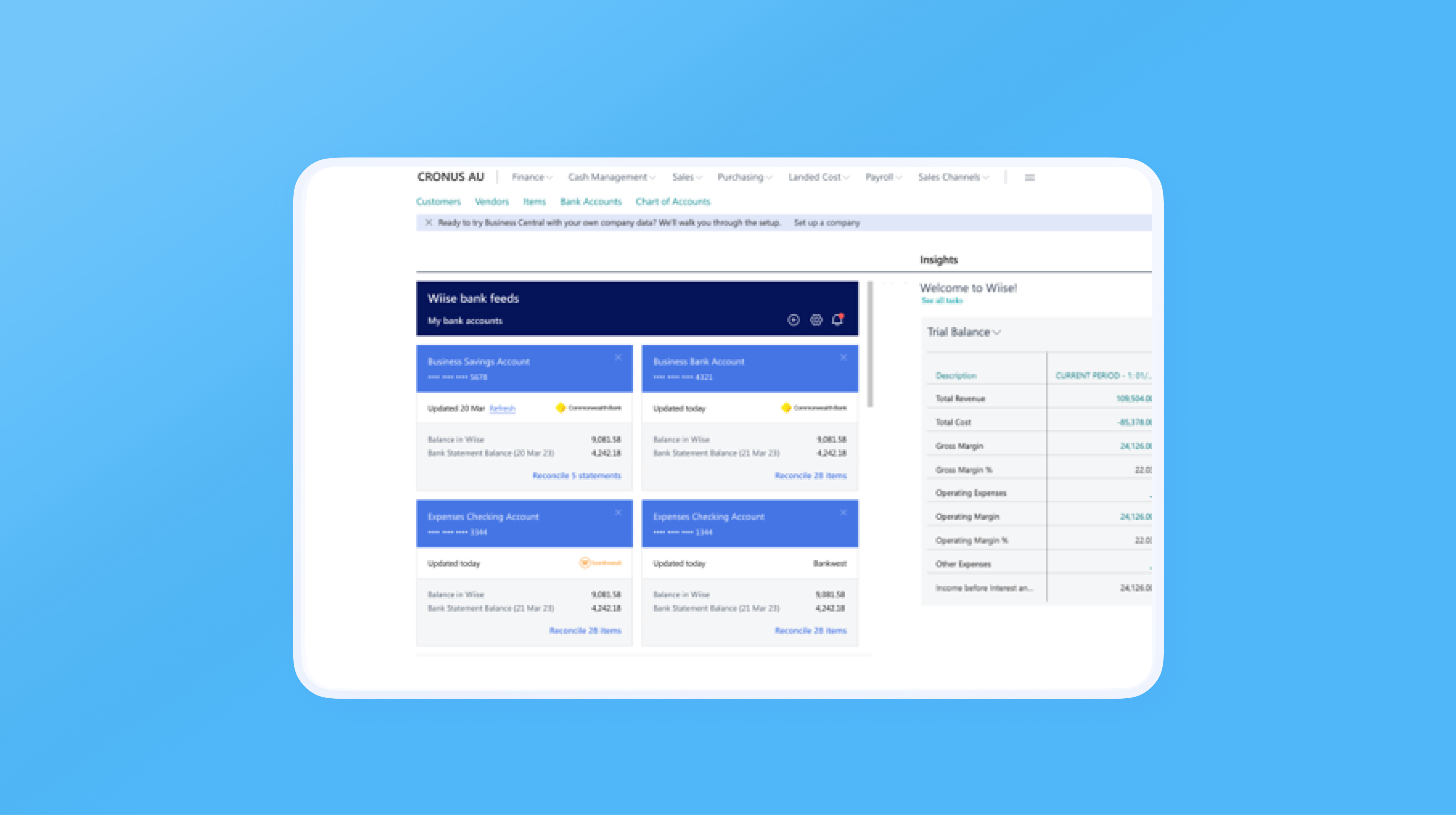Click Refresh on Business Savings Account

[x=502, y=409]
